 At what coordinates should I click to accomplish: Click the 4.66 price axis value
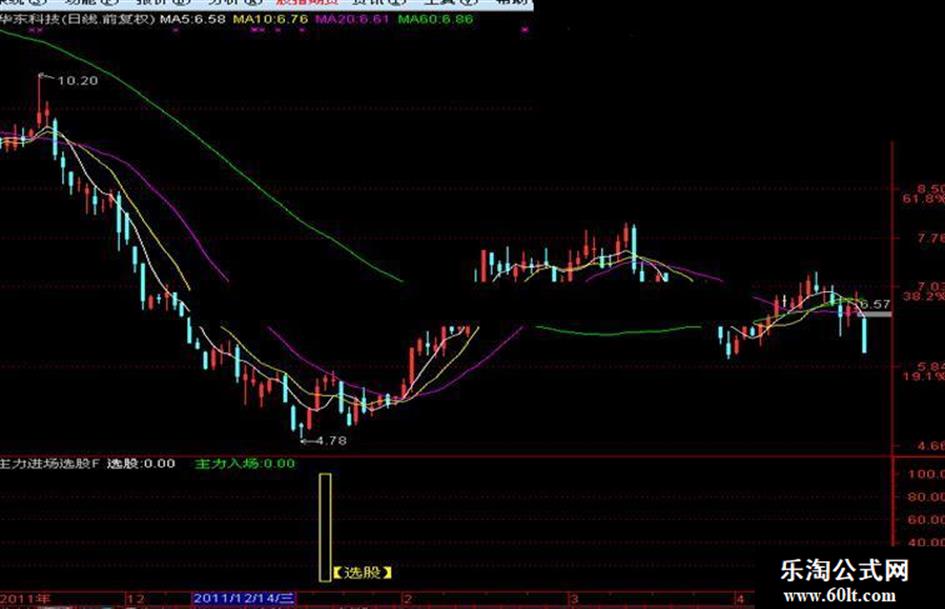click(x=931, y=446)
